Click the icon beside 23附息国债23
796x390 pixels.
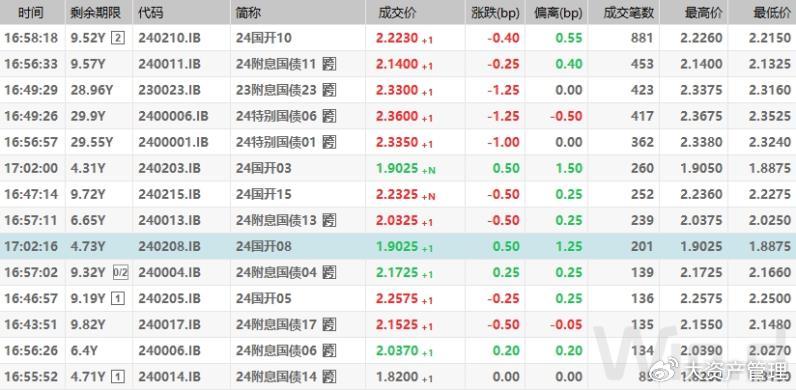coord(329,90)
